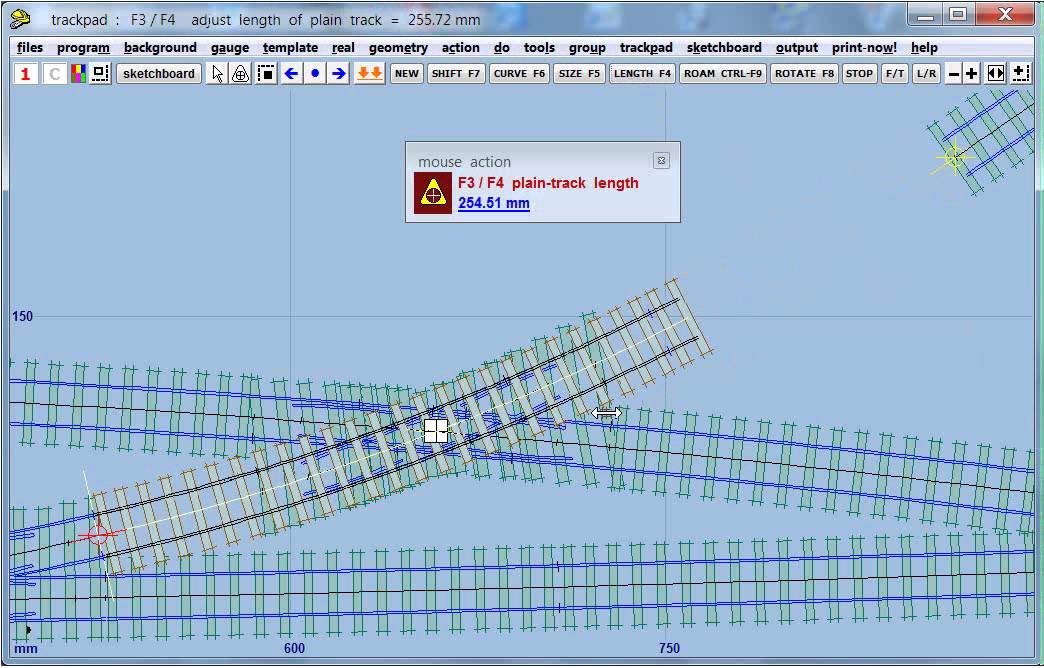Open the sketchboard menu

[x=724, y=47]
